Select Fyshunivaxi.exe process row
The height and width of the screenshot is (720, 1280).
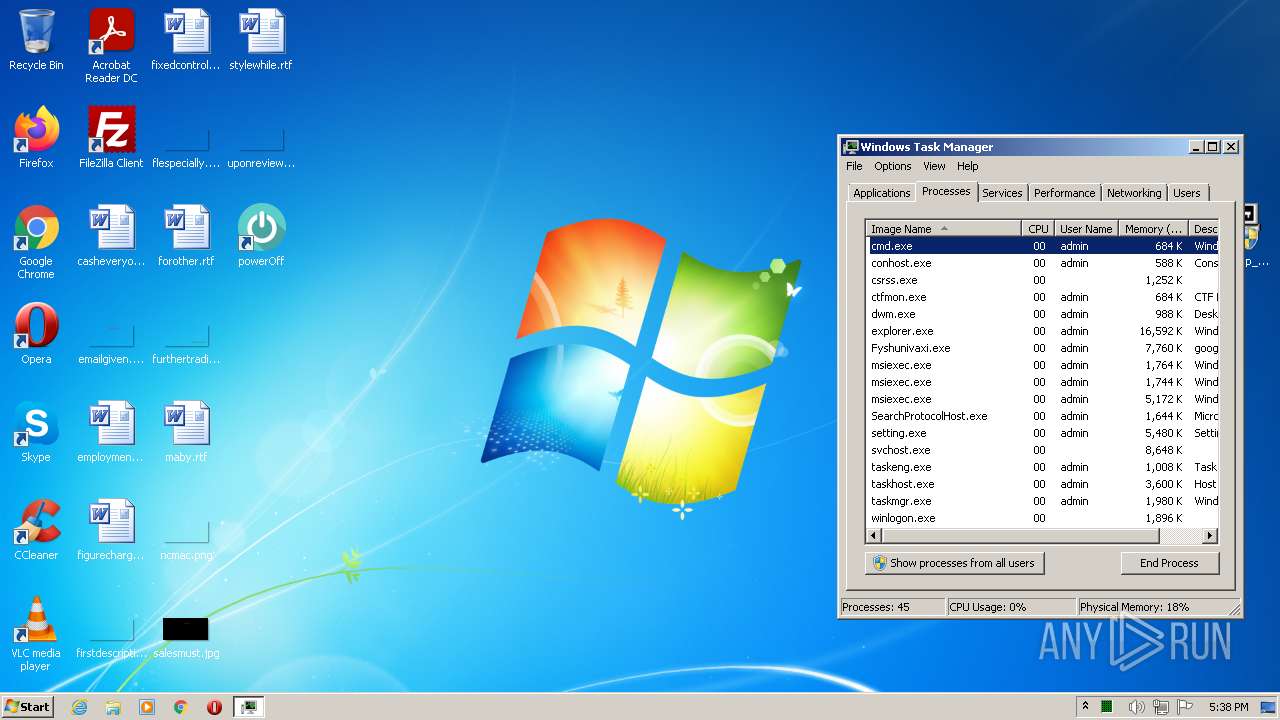pyautogui.click(x=1042, y=348)
